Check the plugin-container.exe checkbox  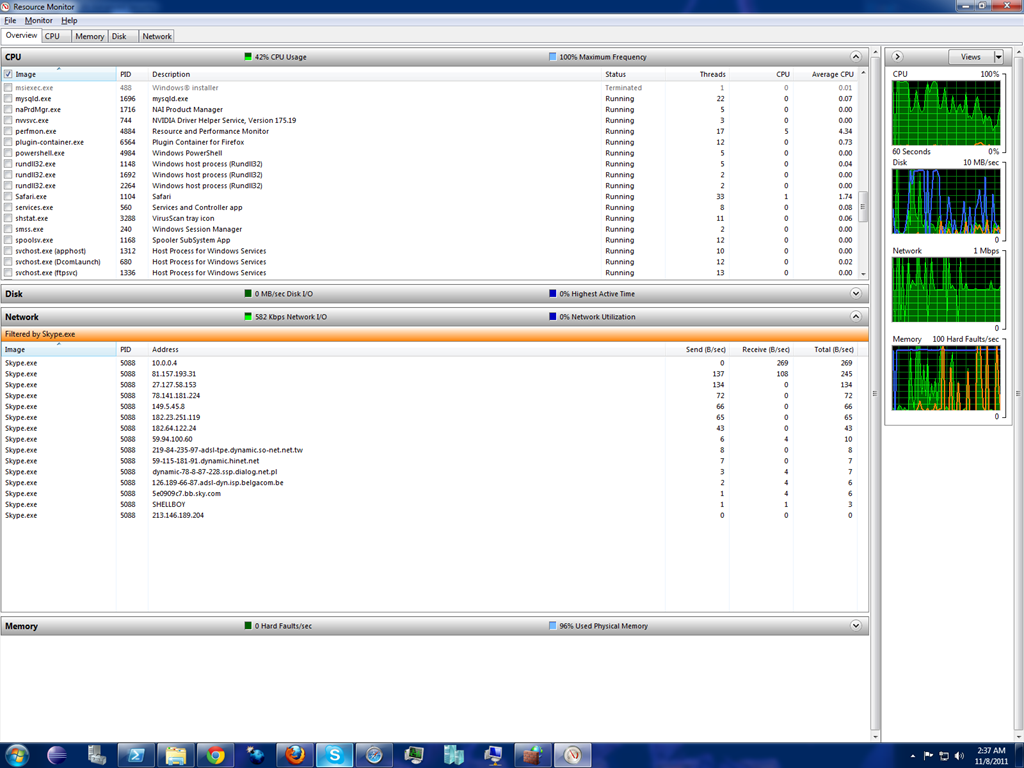point(8,142)
